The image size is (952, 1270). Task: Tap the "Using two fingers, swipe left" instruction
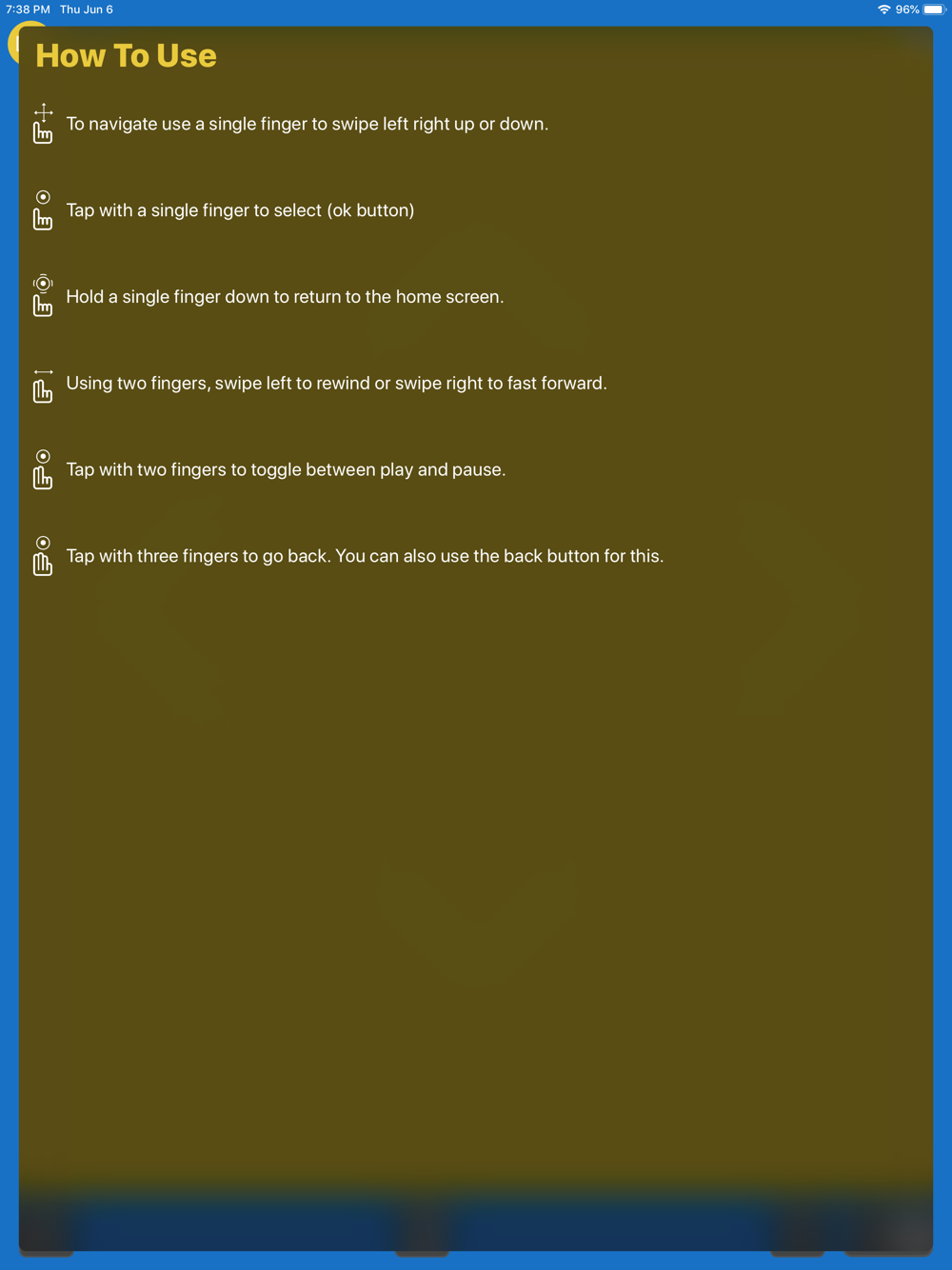click(x=336, y=384)
